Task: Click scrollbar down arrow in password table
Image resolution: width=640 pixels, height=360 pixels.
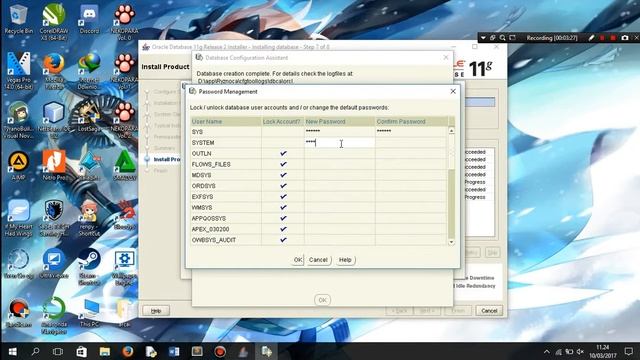Action: pyautogui.click(x=451, y=242)
